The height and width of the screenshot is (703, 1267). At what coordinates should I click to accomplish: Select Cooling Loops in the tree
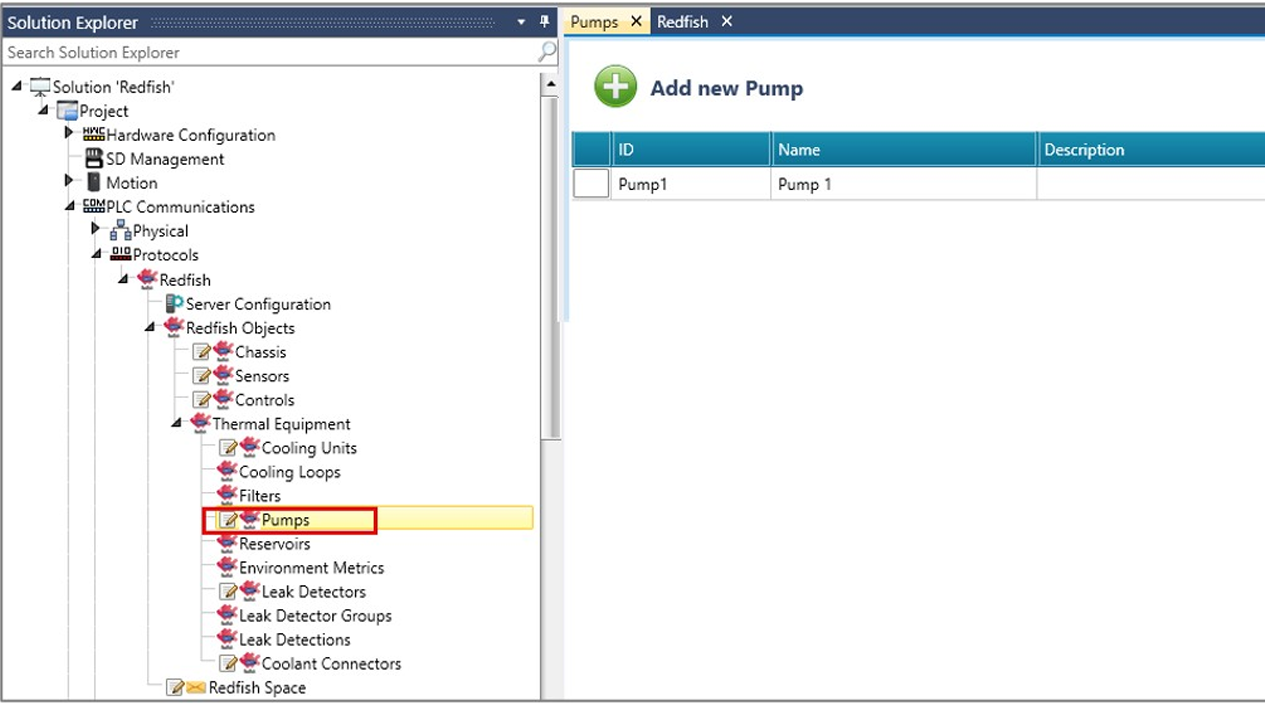289,472
